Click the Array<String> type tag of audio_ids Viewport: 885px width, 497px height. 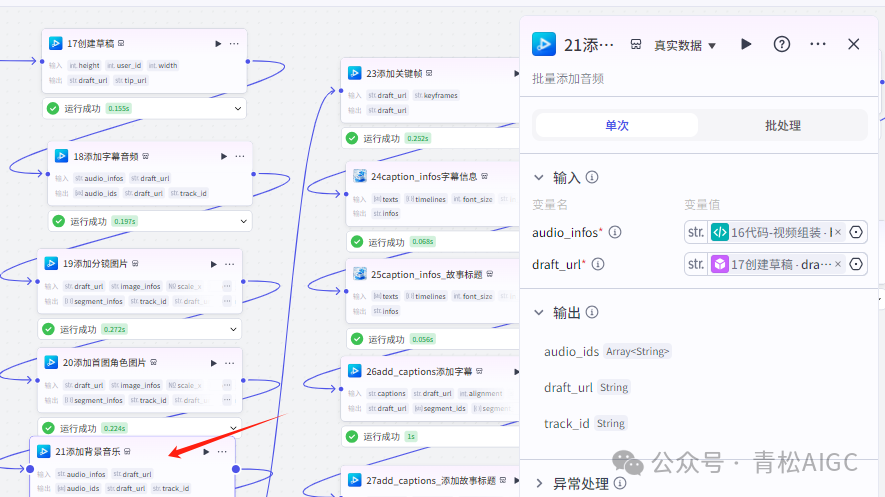[x=637, y=351]
